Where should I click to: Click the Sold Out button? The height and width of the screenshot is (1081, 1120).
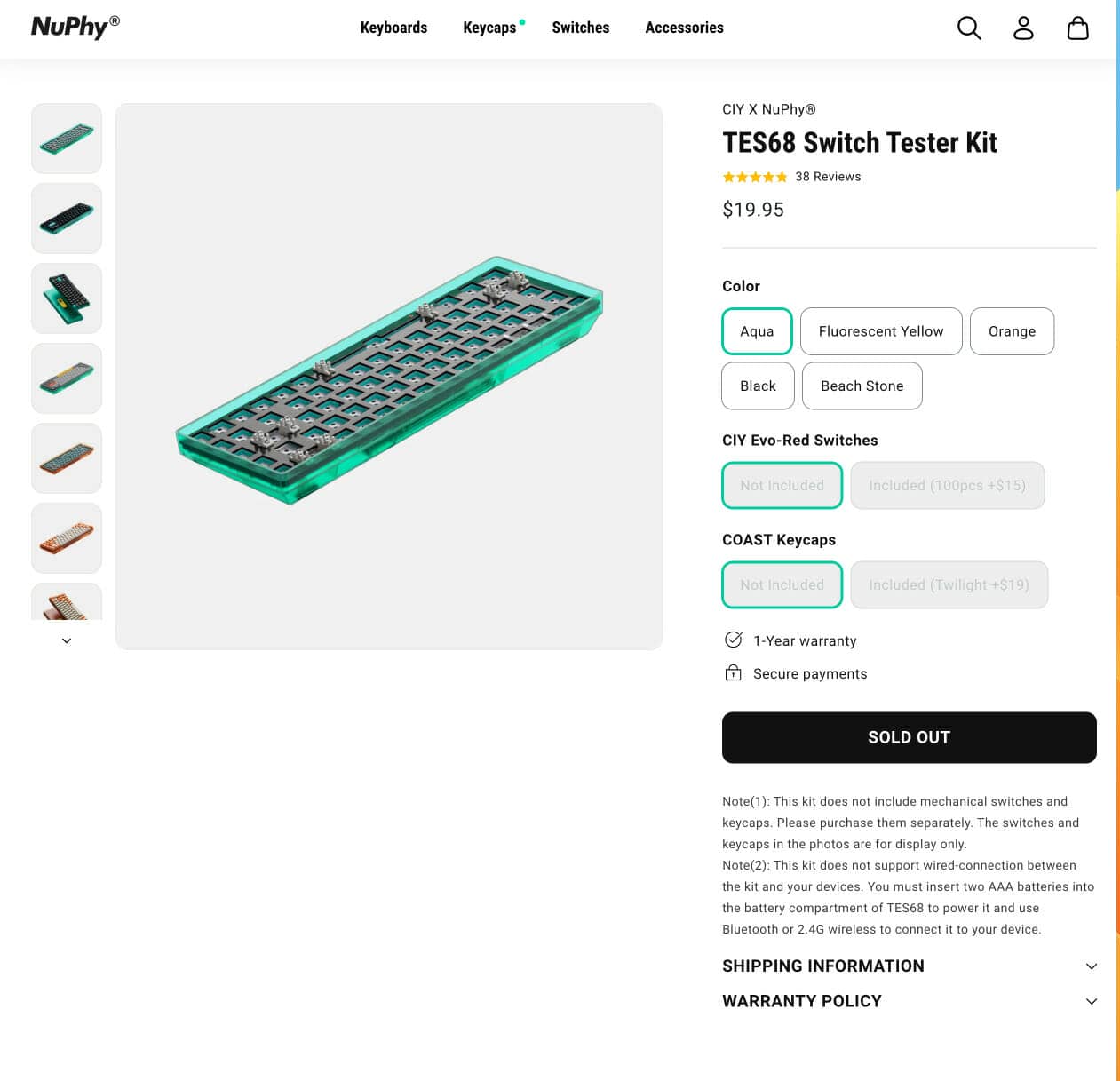(x=909, y=737)
